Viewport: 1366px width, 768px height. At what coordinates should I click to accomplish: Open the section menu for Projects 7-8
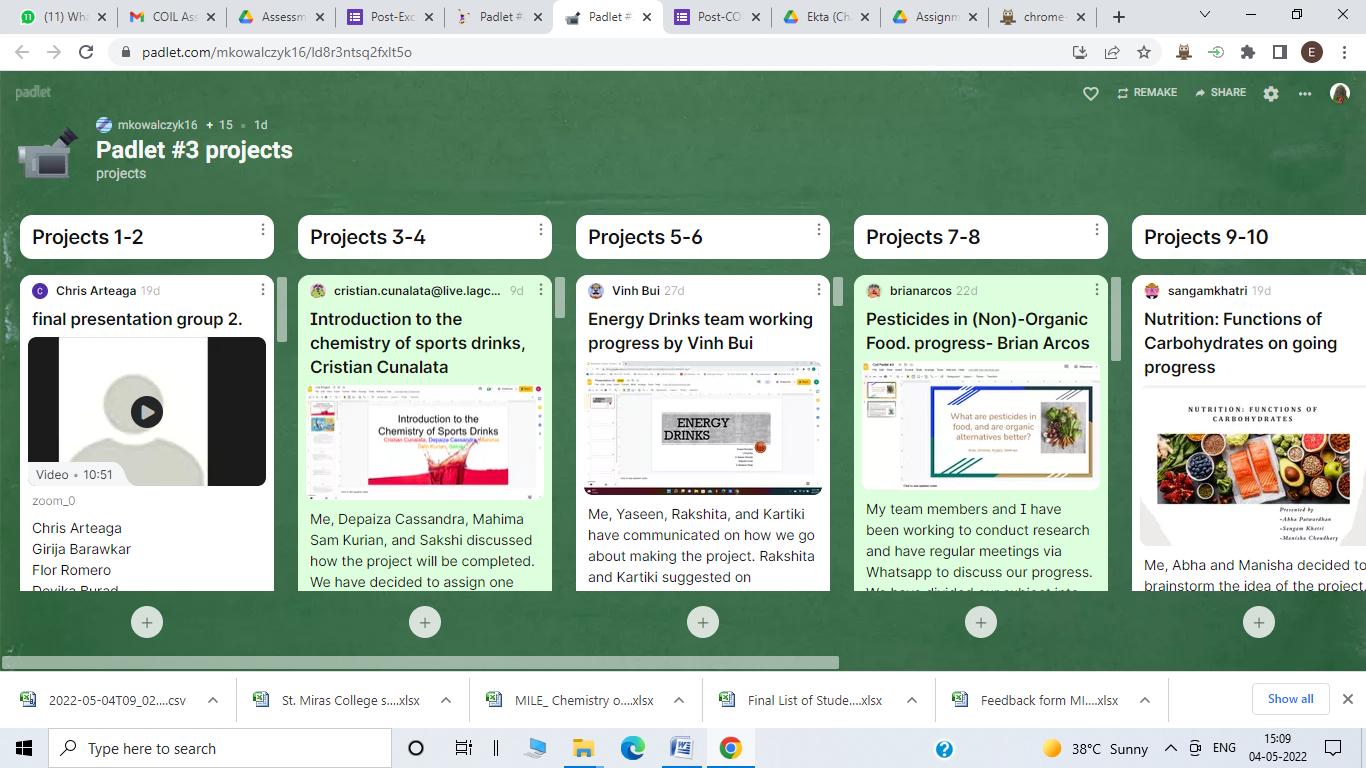pyautogui.click(x=1097, y=233)
